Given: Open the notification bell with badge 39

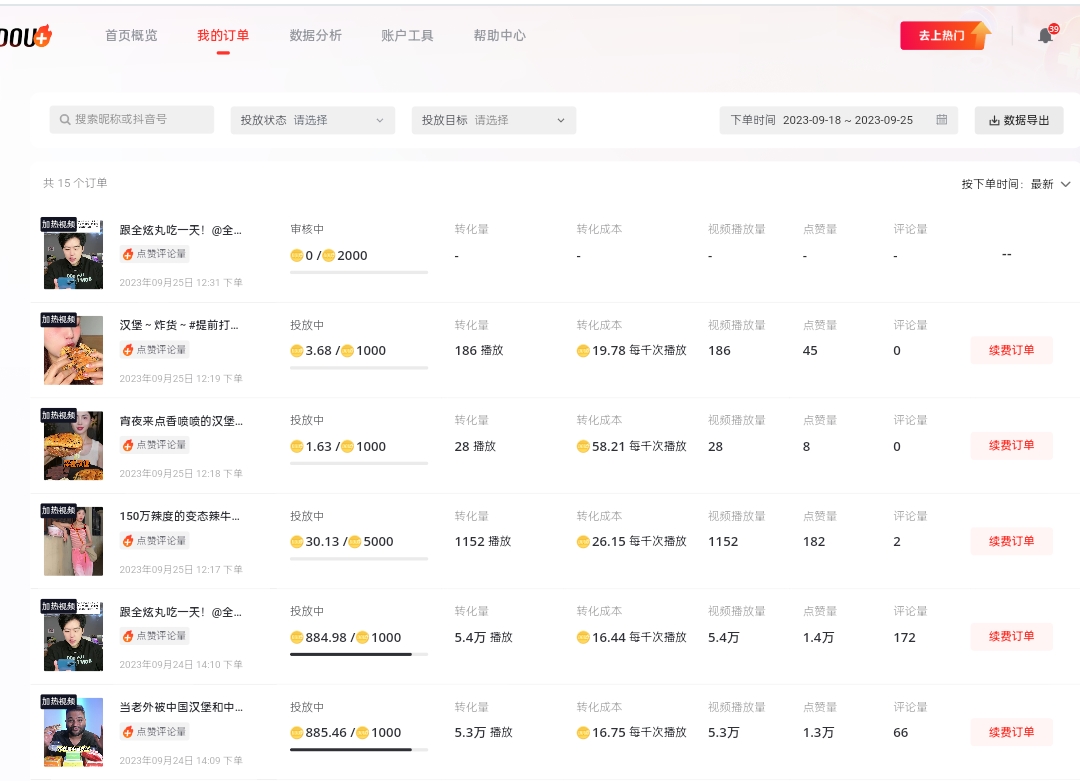Looking at the screenshot, I should [1046, 35].
